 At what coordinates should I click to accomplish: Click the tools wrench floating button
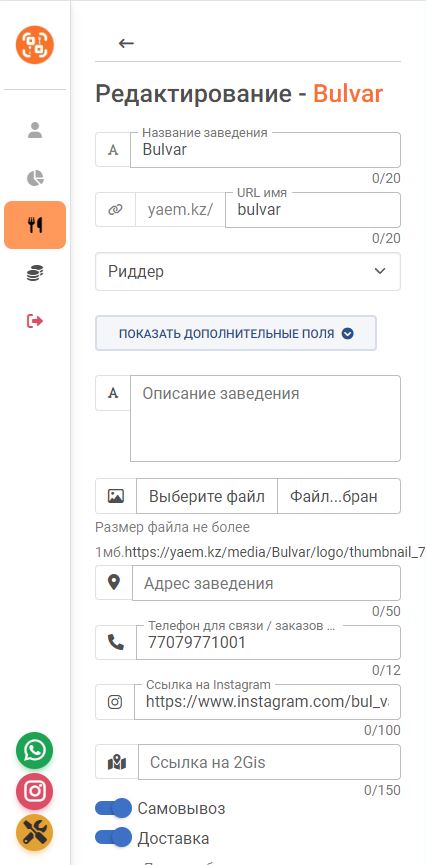tap(35, 832)
